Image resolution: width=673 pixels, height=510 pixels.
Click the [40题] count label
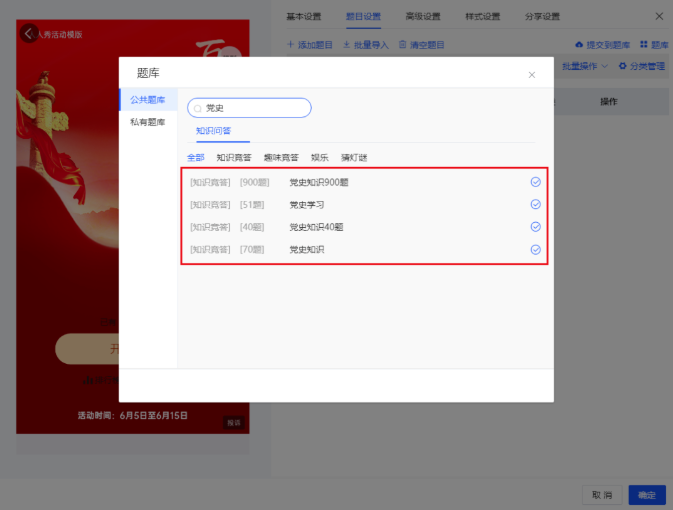(x=252, y=227)
